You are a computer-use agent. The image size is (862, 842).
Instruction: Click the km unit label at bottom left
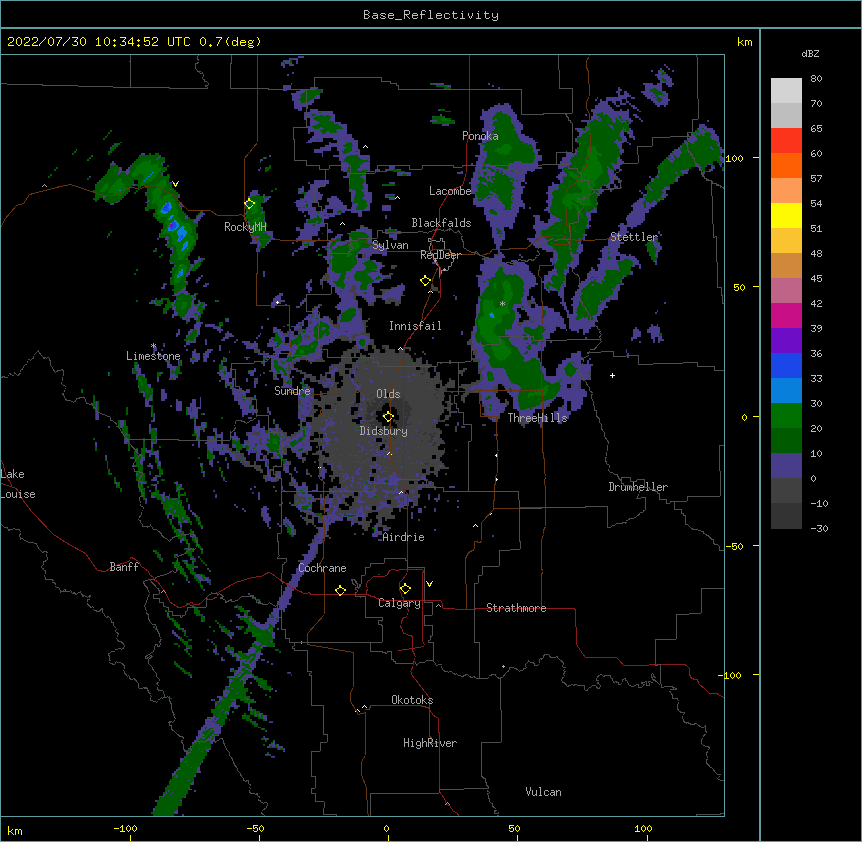tap(14, 830)
